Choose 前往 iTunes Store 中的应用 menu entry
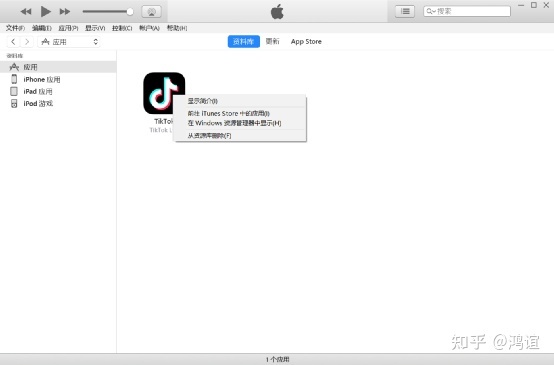The width and height of the screenshot is (554, 365). 240,113
